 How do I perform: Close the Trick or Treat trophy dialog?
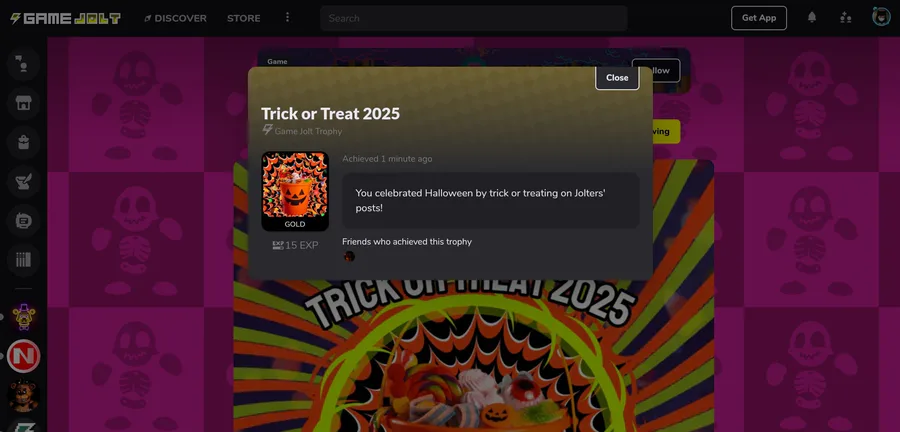point(617,78)
